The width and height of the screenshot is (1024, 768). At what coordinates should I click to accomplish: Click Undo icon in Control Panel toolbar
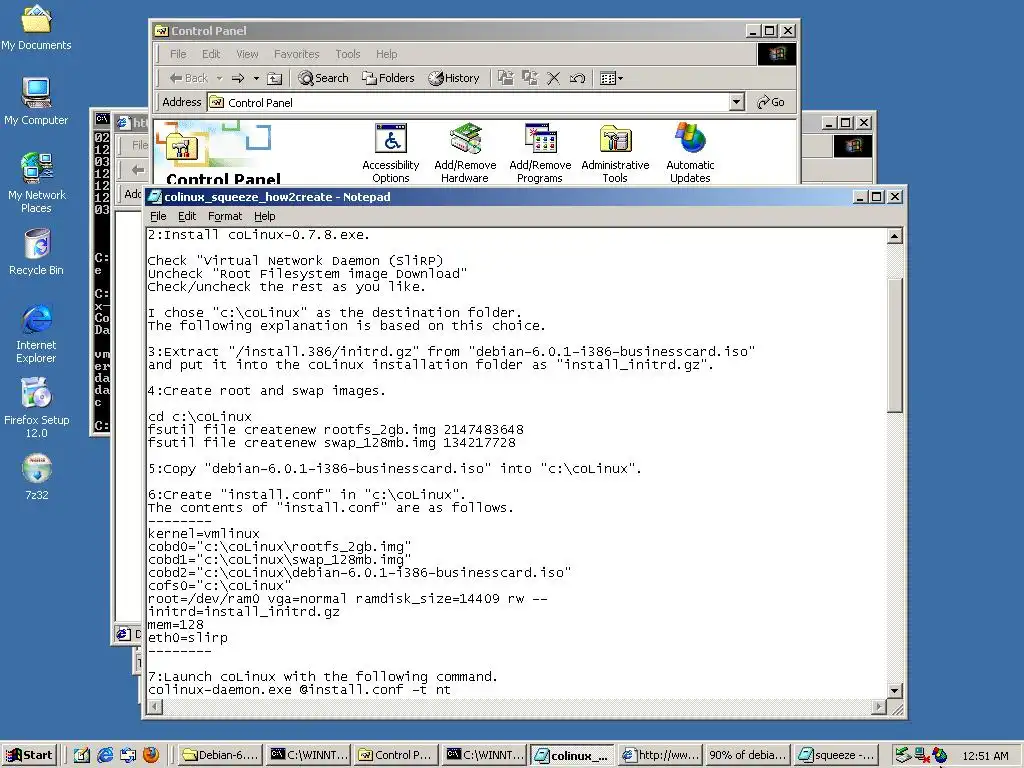(577, 78)
